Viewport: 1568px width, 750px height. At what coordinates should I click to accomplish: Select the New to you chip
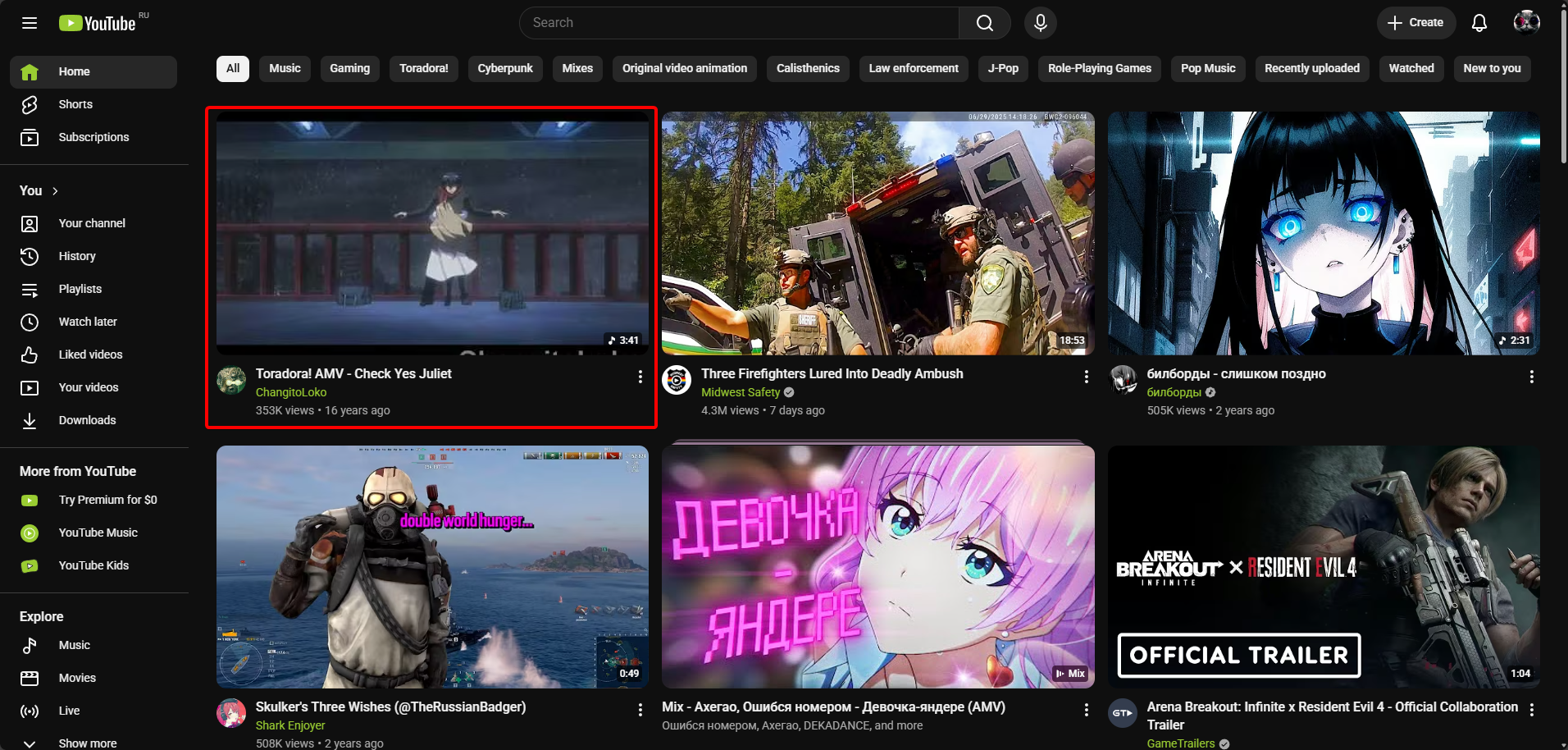point(1492,69)
